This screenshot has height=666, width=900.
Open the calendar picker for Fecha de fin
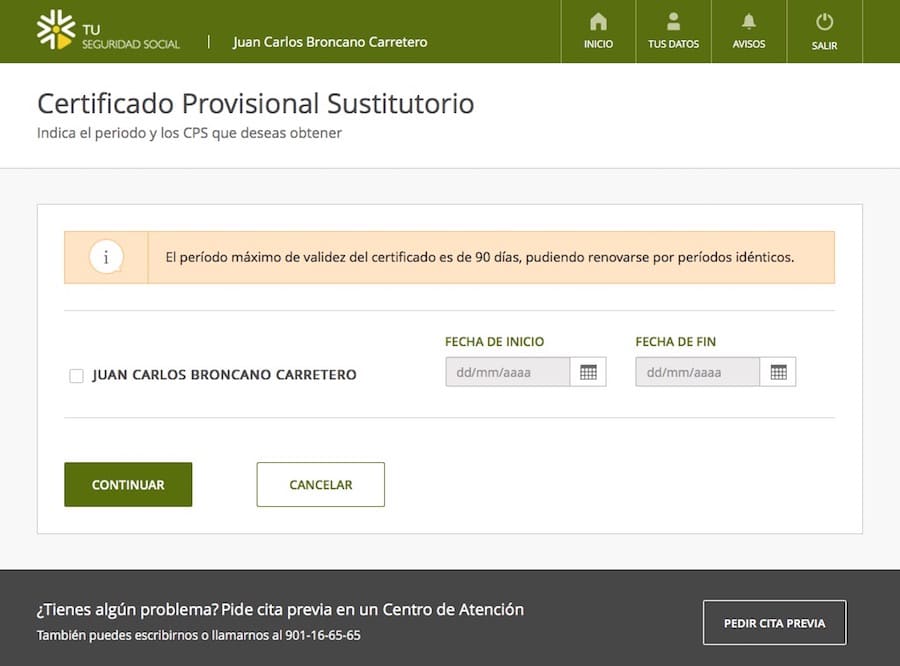(778, 372)
